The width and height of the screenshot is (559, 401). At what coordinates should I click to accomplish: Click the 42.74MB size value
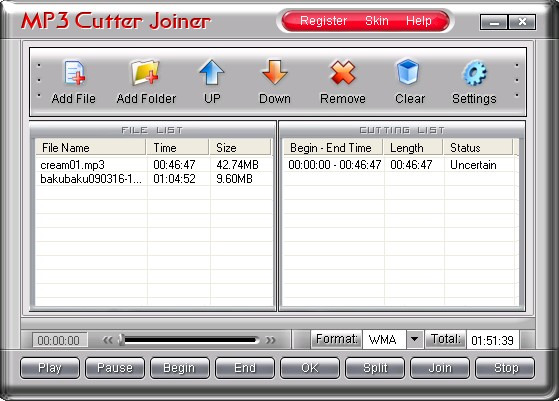pos(237,165)
